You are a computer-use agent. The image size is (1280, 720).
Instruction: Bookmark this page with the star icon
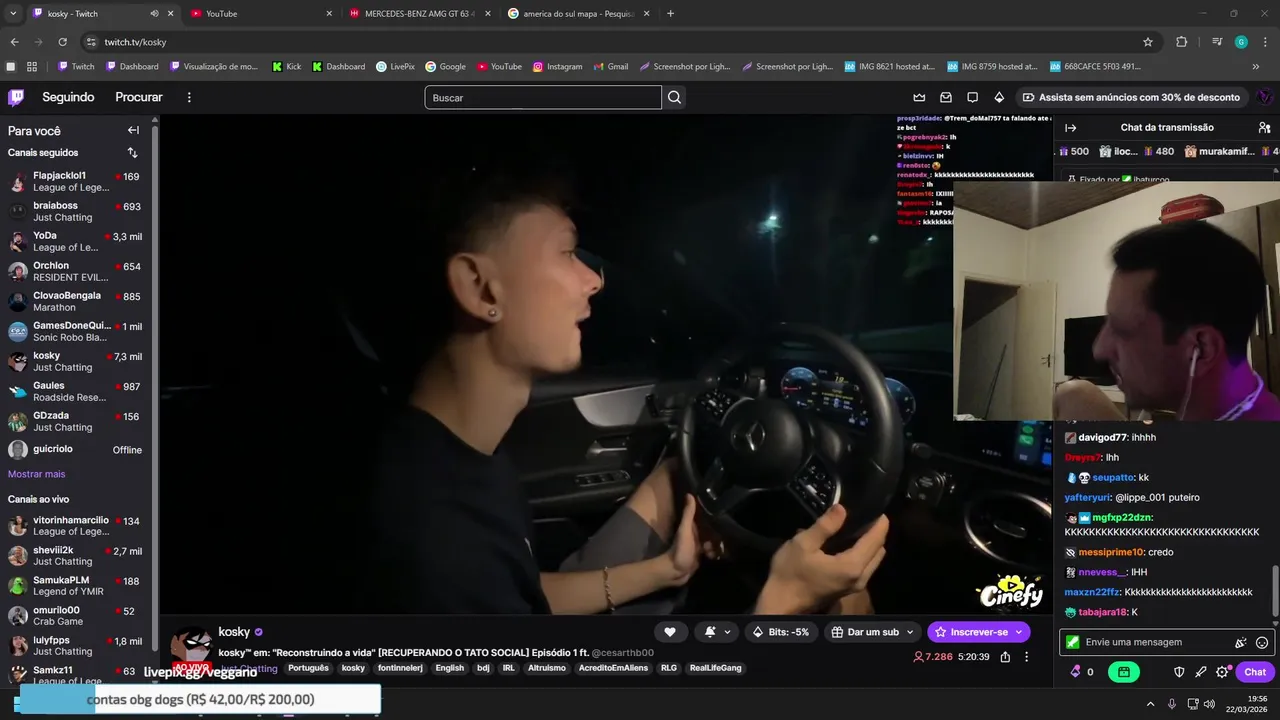[x=1148, y=42]
